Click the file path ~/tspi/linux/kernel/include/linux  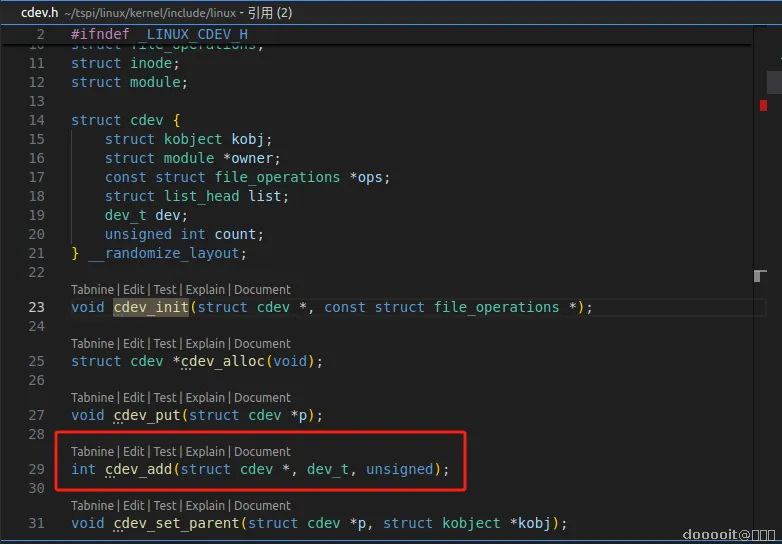tap(150, 13)
